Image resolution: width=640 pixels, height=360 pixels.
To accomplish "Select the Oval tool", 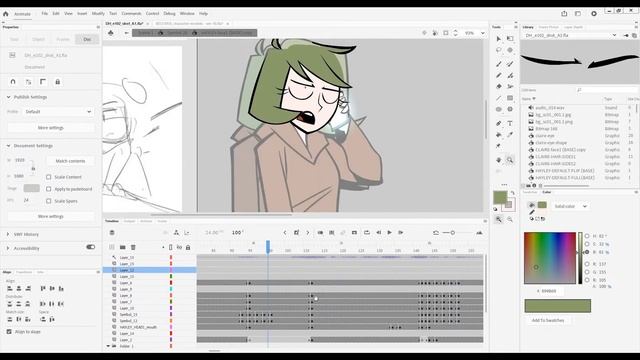I will point(498,109).
